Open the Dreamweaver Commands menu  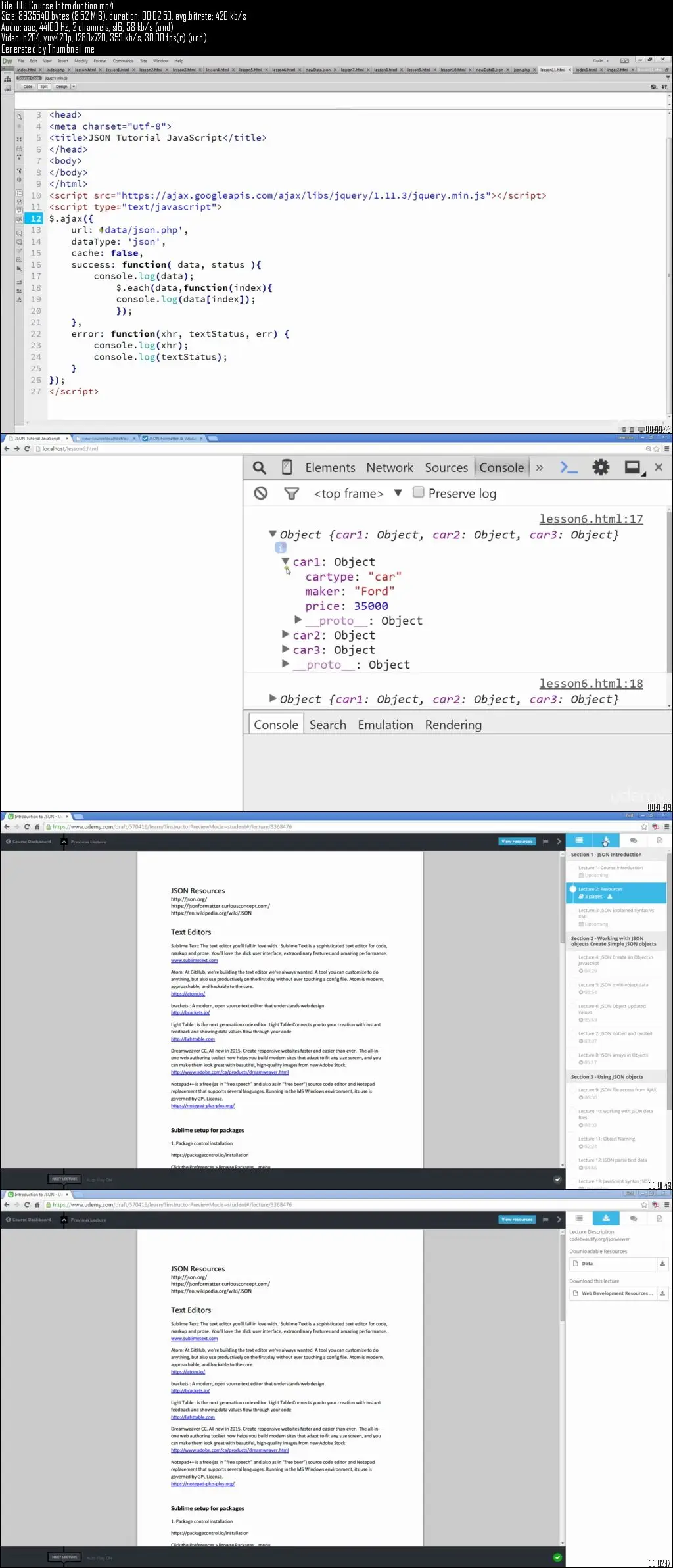pos(123,61)
